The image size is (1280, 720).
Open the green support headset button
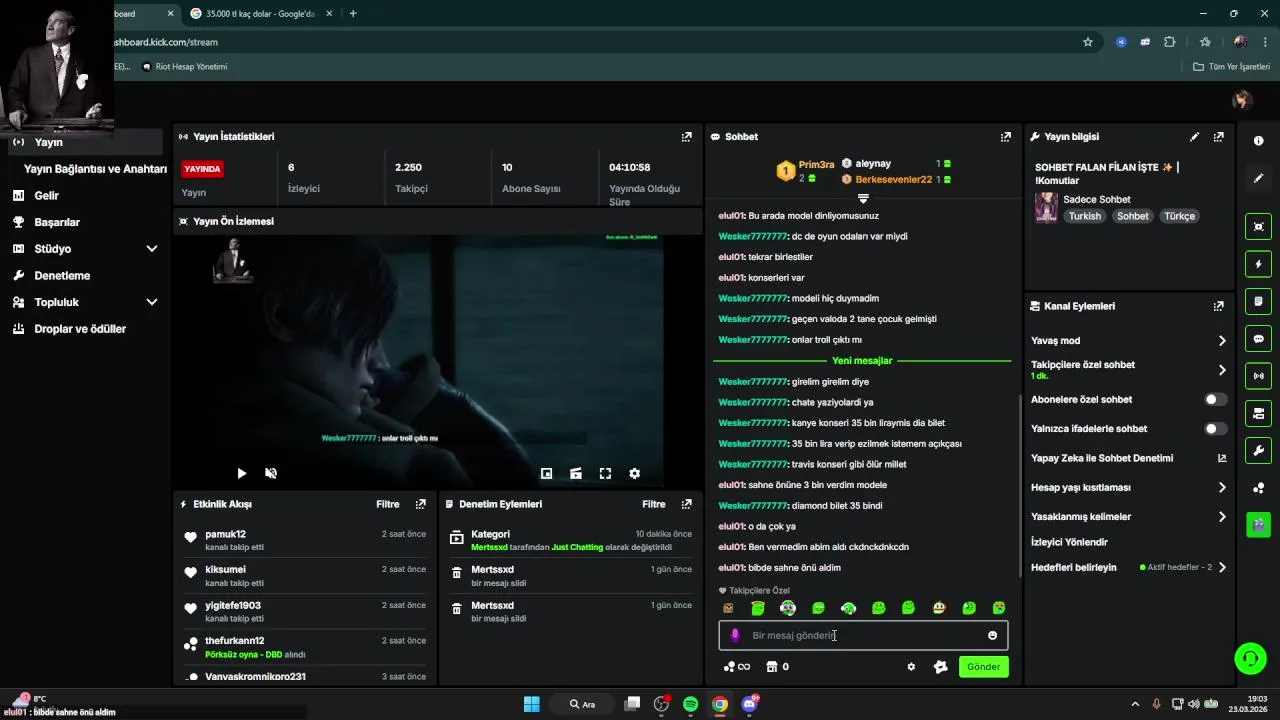(x=1251, y=658)
